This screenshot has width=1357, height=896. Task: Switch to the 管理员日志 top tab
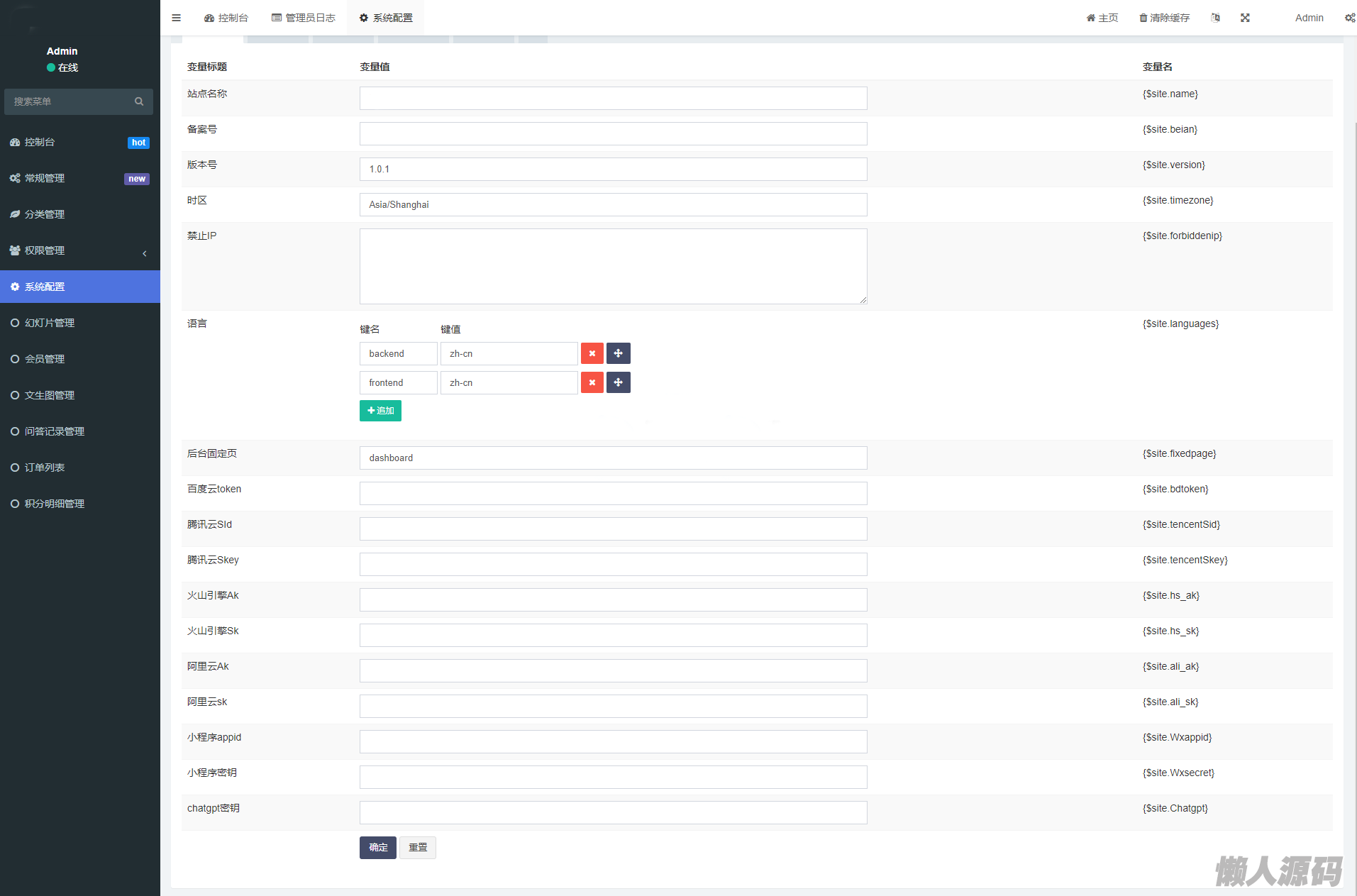pyautogui.click(x=304, y=18)
